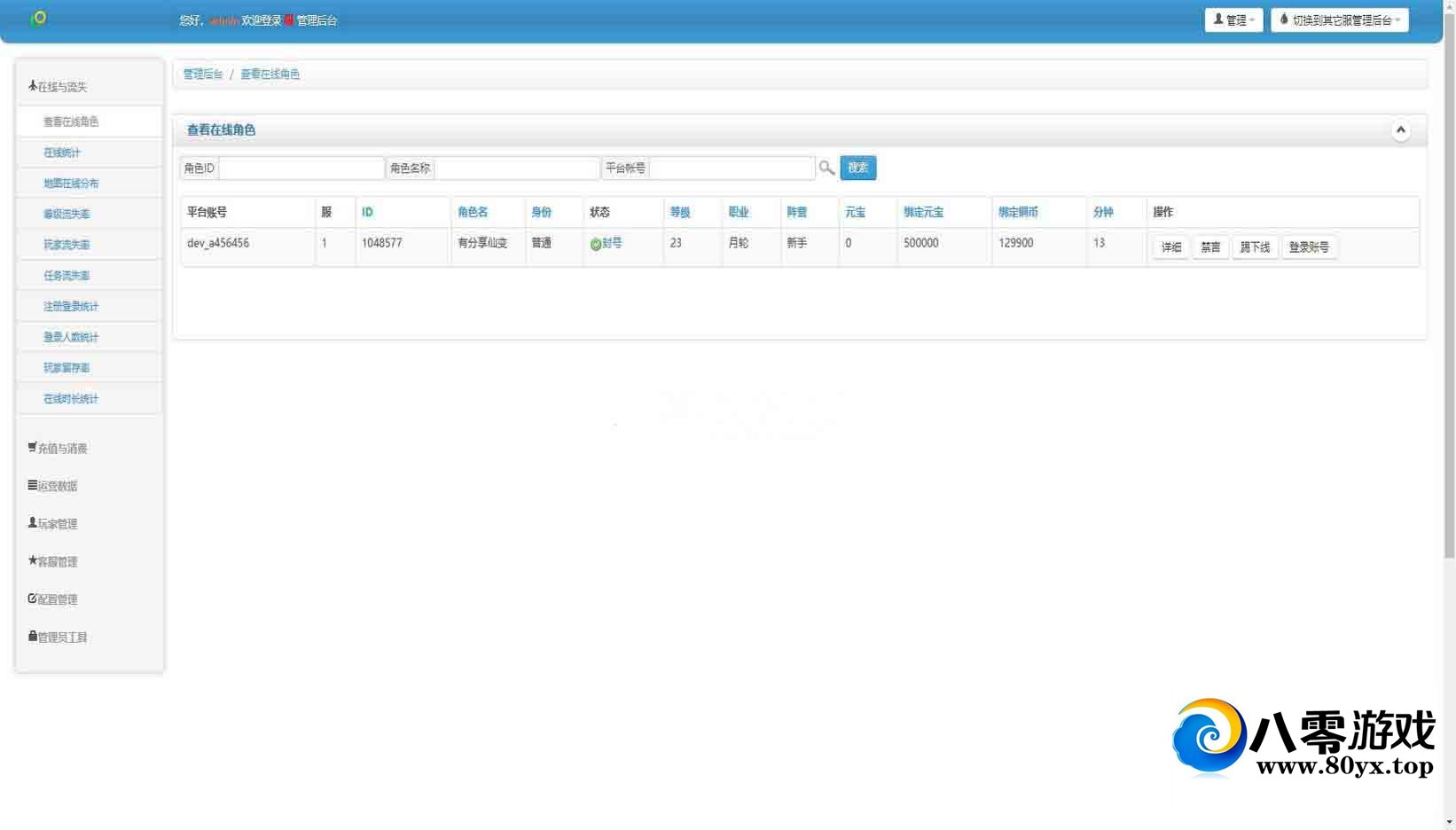Open the 在线时长统计 sidebar item
The height and width of the screenshot is (830, 1456).
pyautogui.click(x=90, y=399)
